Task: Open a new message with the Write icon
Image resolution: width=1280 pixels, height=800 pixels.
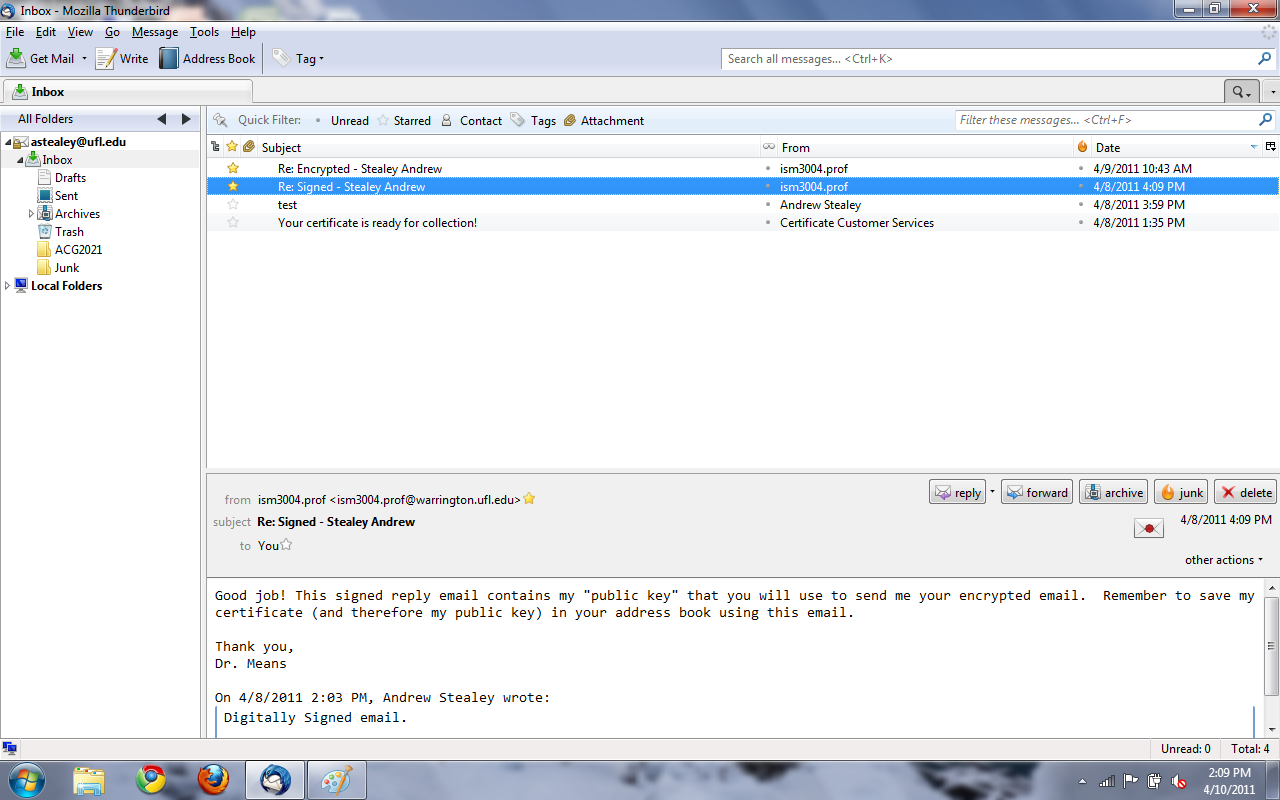Action: pyautogui.click(x=104, y=58)
